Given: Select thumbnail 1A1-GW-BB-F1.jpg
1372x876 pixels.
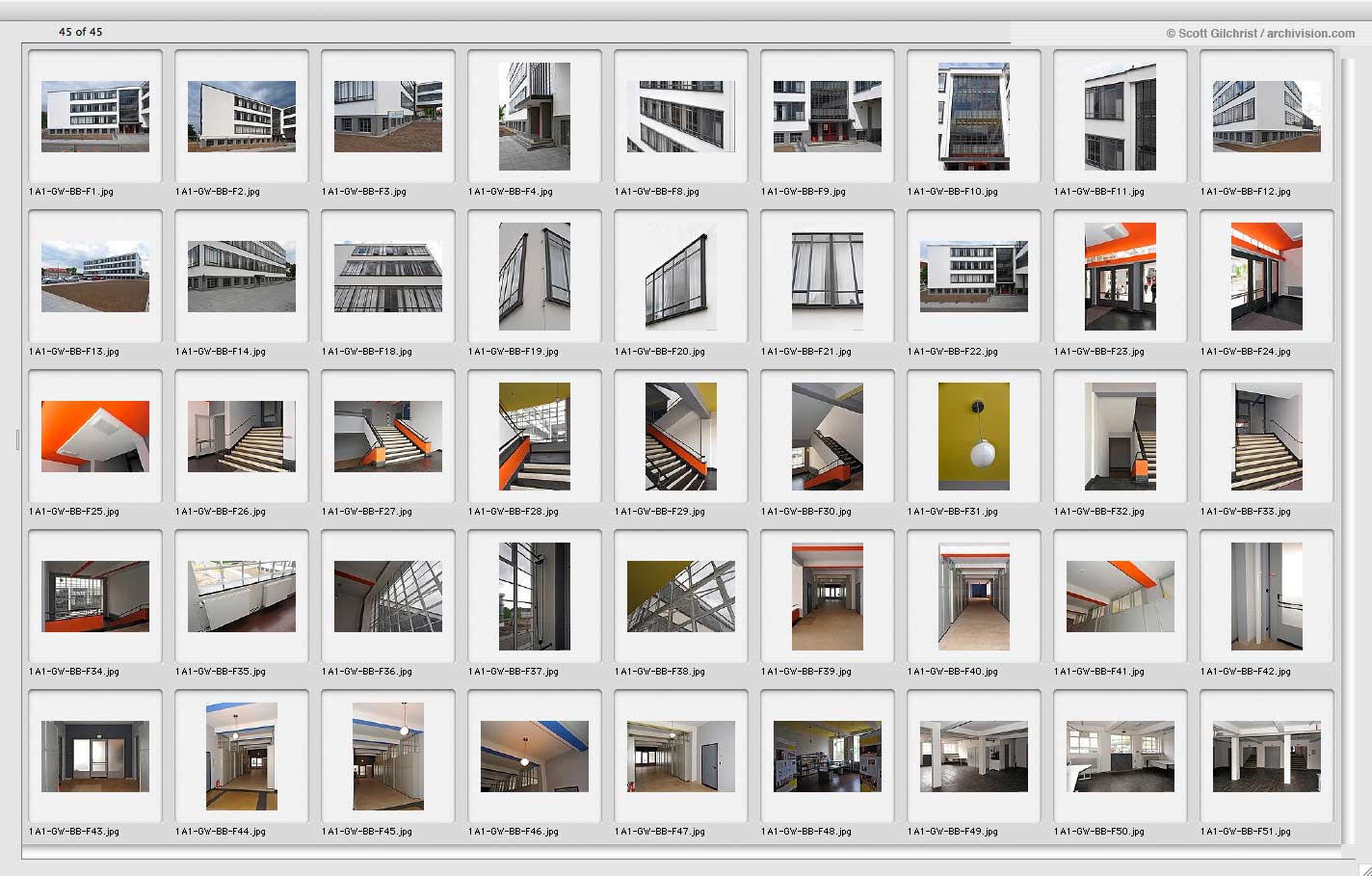Looking at the screenshot, I should tap(95, 117).
